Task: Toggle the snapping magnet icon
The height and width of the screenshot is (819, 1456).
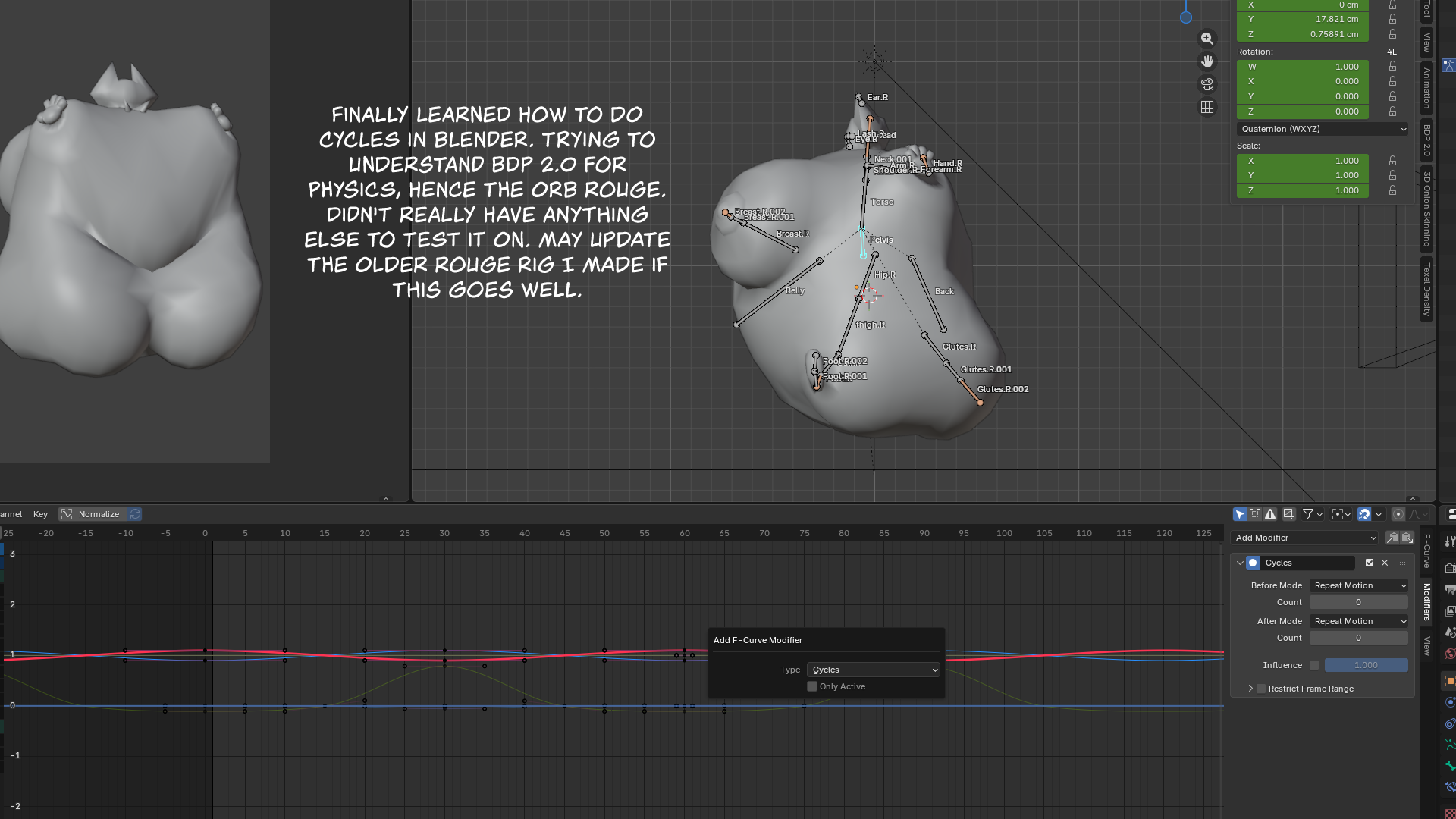Action: click(1364, 514)
